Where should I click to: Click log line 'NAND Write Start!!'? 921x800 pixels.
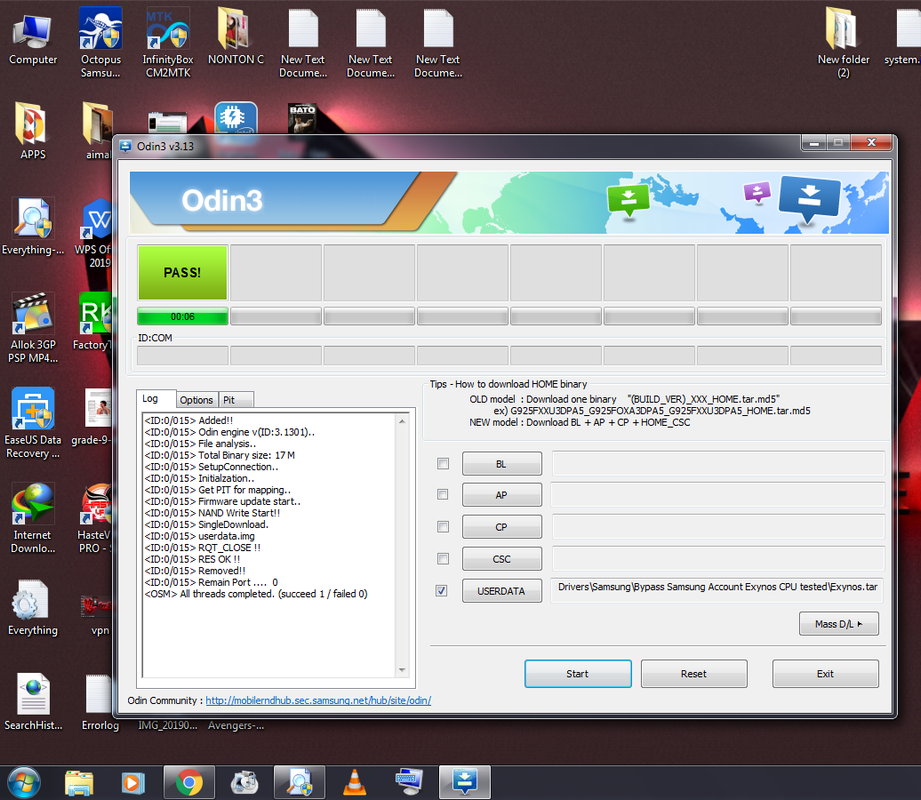pos(212,513)
